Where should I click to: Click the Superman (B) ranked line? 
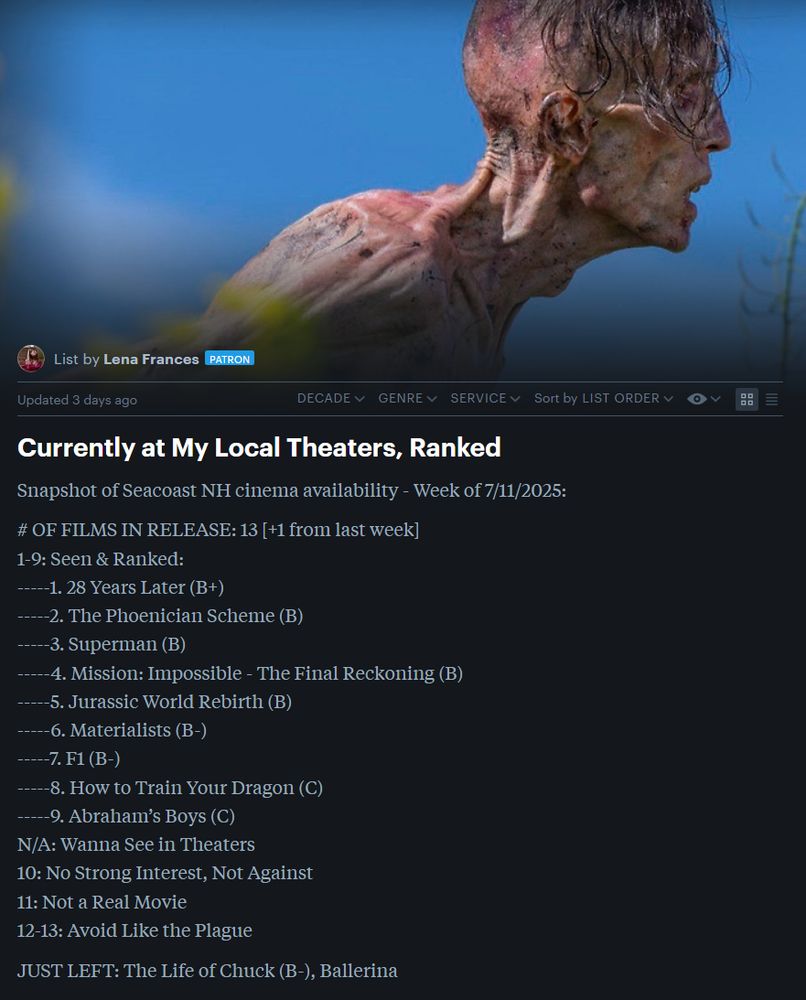click(101, 644)
